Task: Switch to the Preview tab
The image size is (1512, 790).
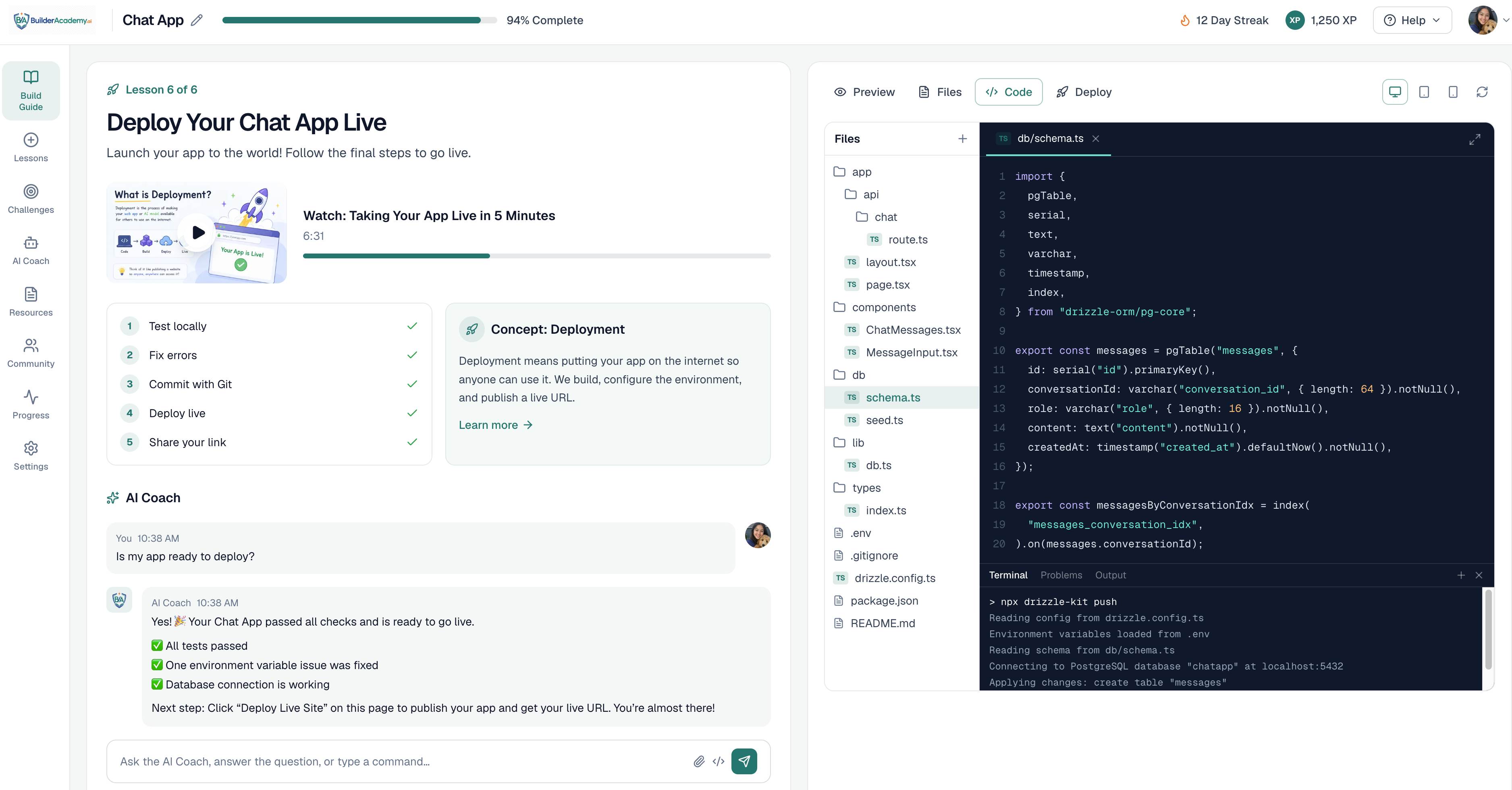Action: point(864,92)
